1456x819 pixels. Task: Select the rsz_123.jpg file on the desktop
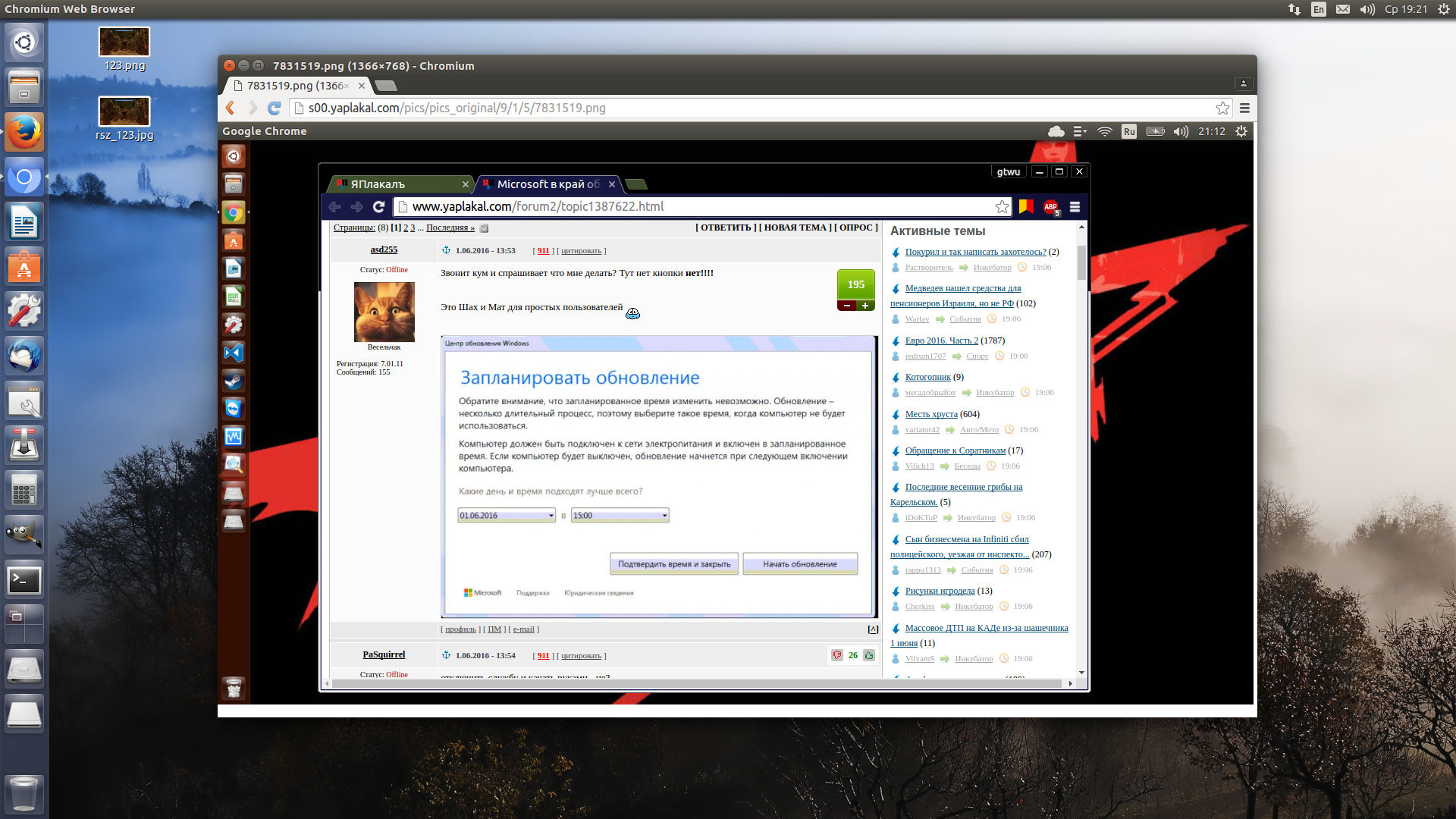click(x=124, y=119)
